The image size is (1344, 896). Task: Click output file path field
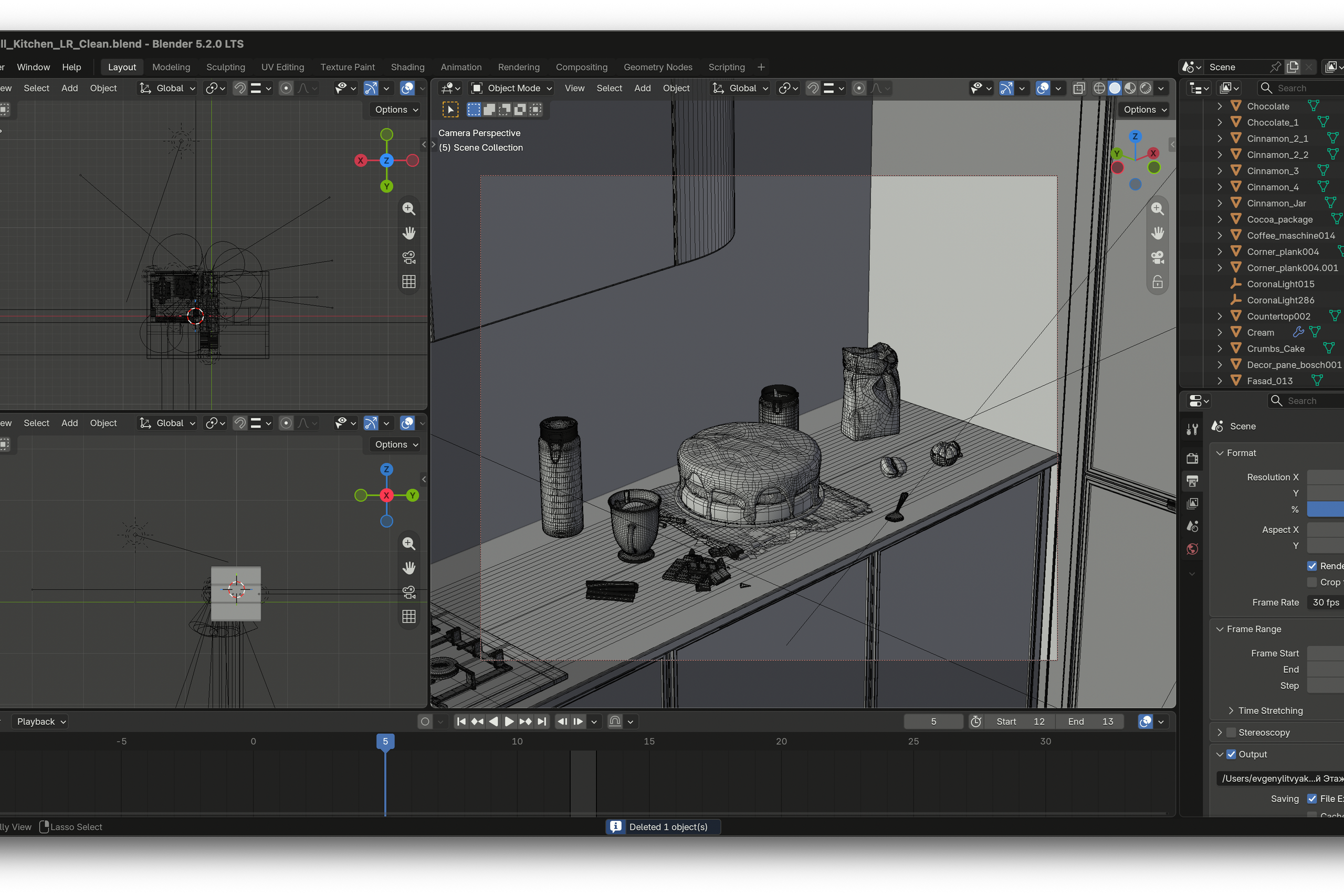1280,778
